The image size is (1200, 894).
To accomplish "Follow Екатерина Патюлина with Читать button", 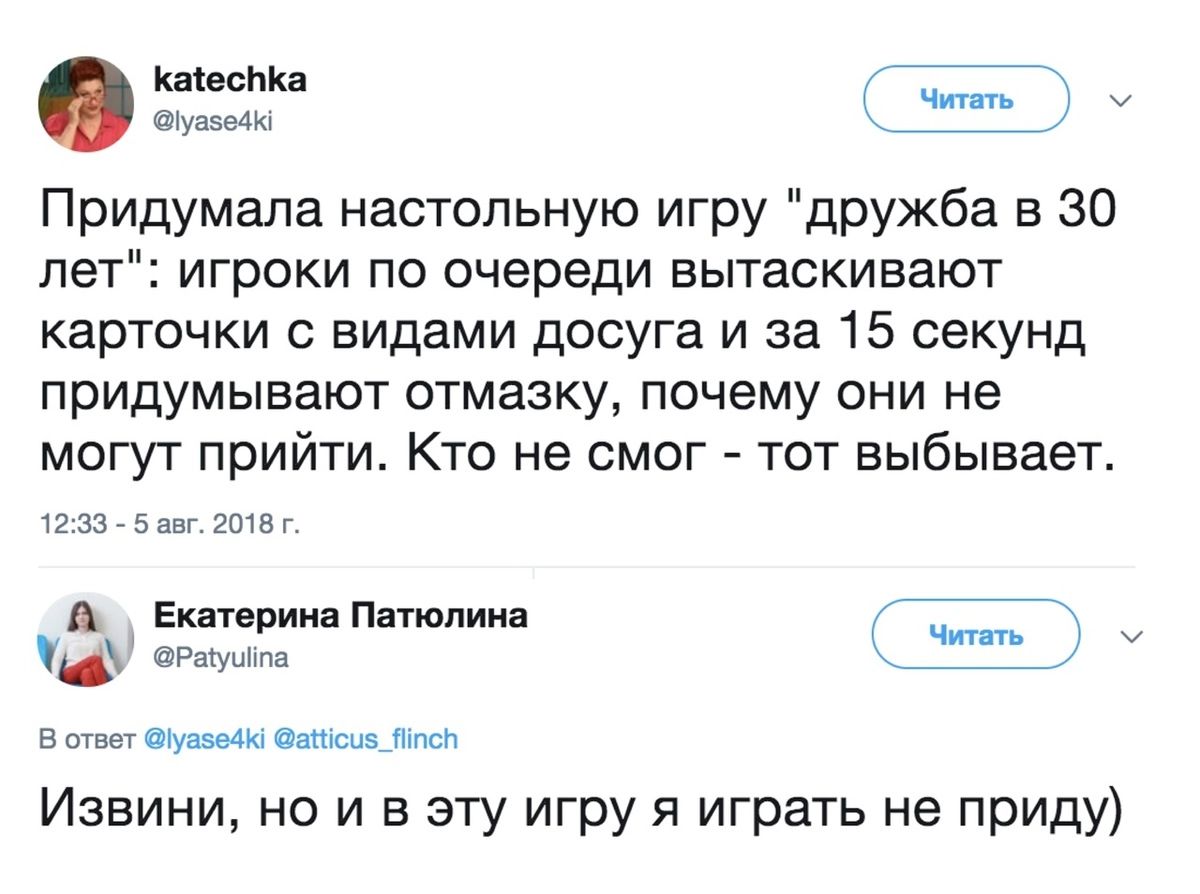I will [975, 634].
